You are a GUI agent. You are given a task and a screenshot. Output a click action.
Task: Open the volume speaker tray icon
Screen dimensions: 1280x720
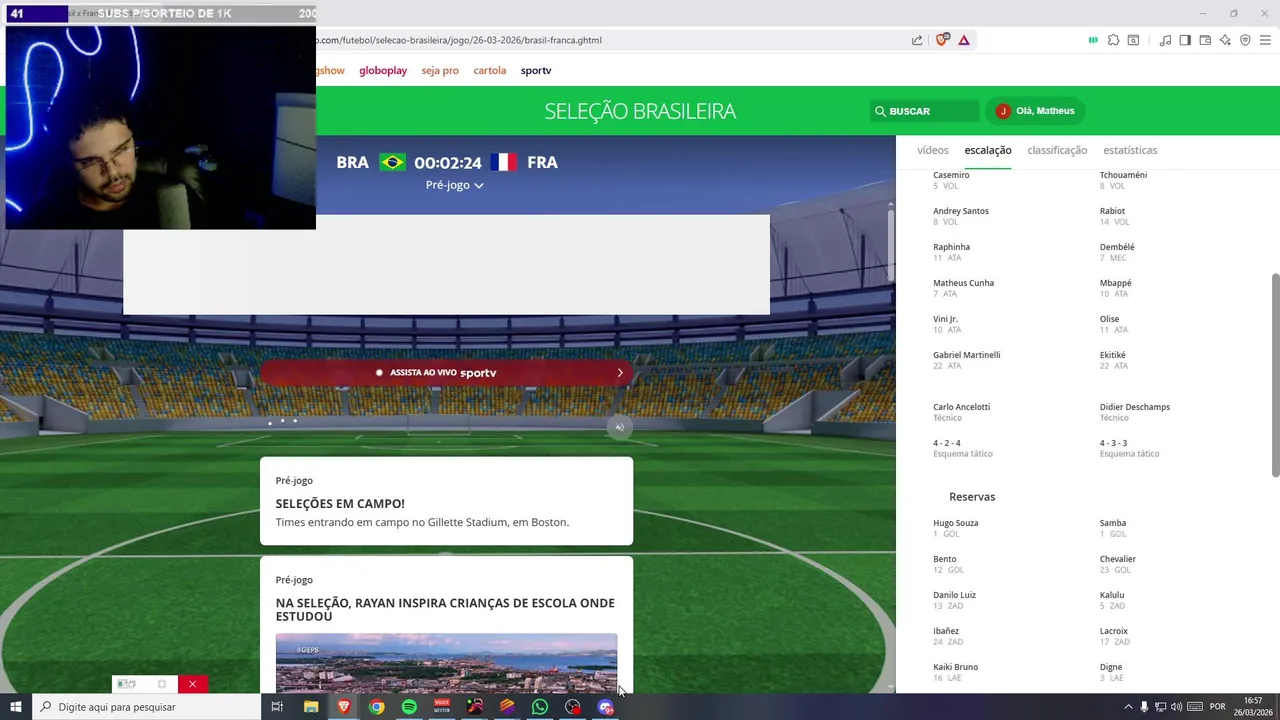tap(1177, 707)
